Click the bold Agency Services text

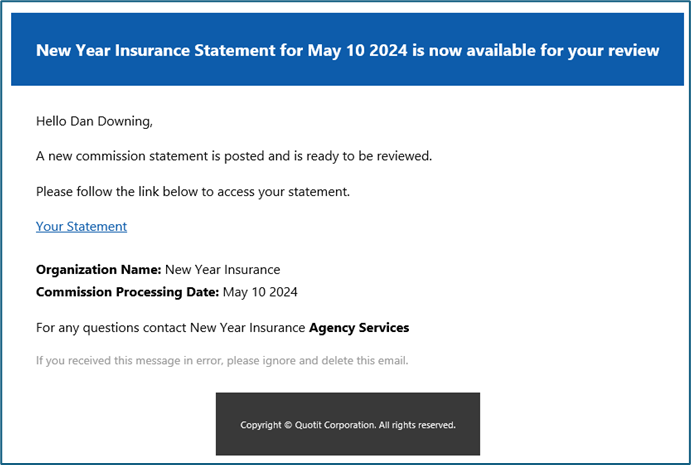tap(359, 328)
